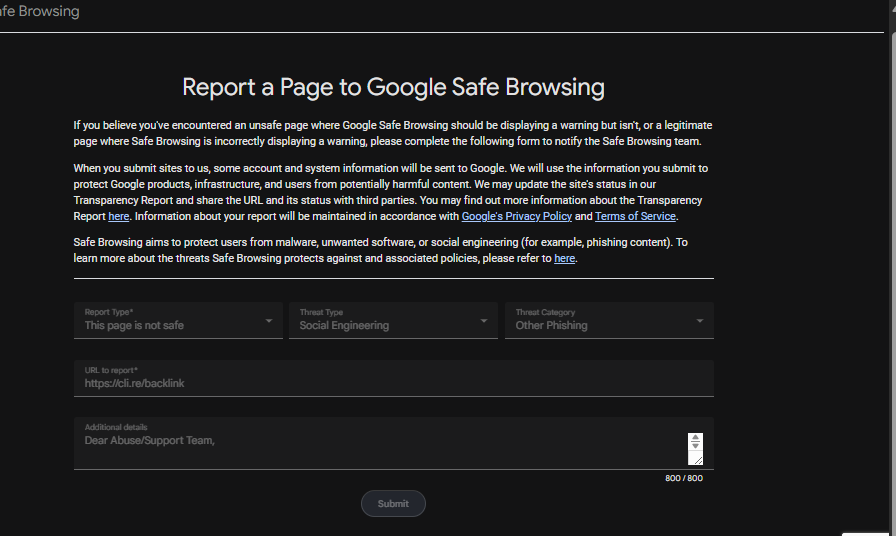This screenshot has height=536, width=896.
Task: Open the Report Type dropdown
Action: [178, 321]
